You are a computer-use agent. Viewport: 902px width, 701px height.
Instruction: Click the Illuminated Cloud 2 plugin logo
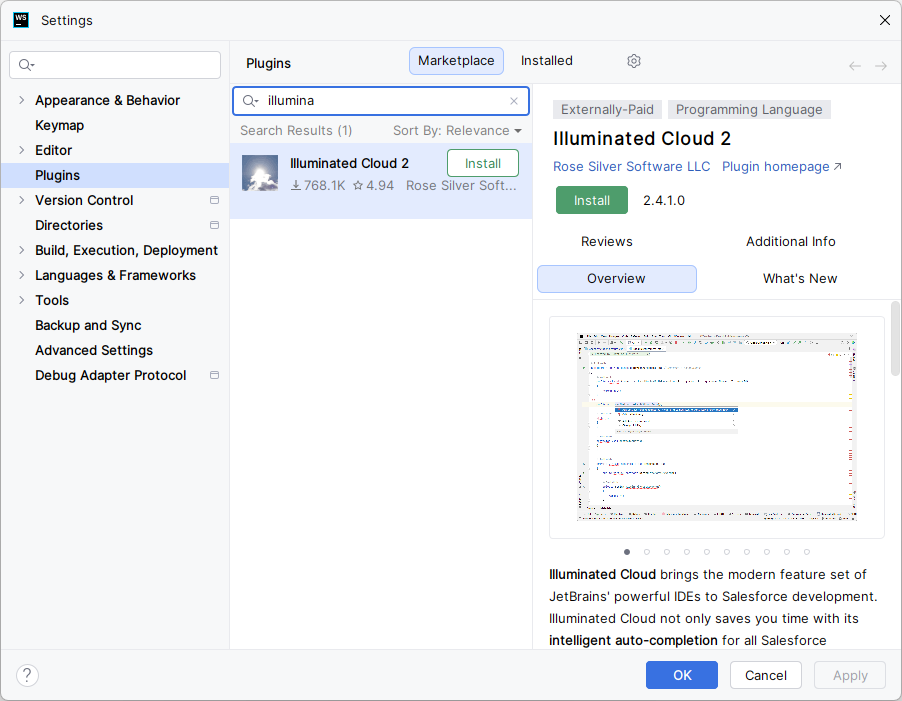tap(260, 173)
